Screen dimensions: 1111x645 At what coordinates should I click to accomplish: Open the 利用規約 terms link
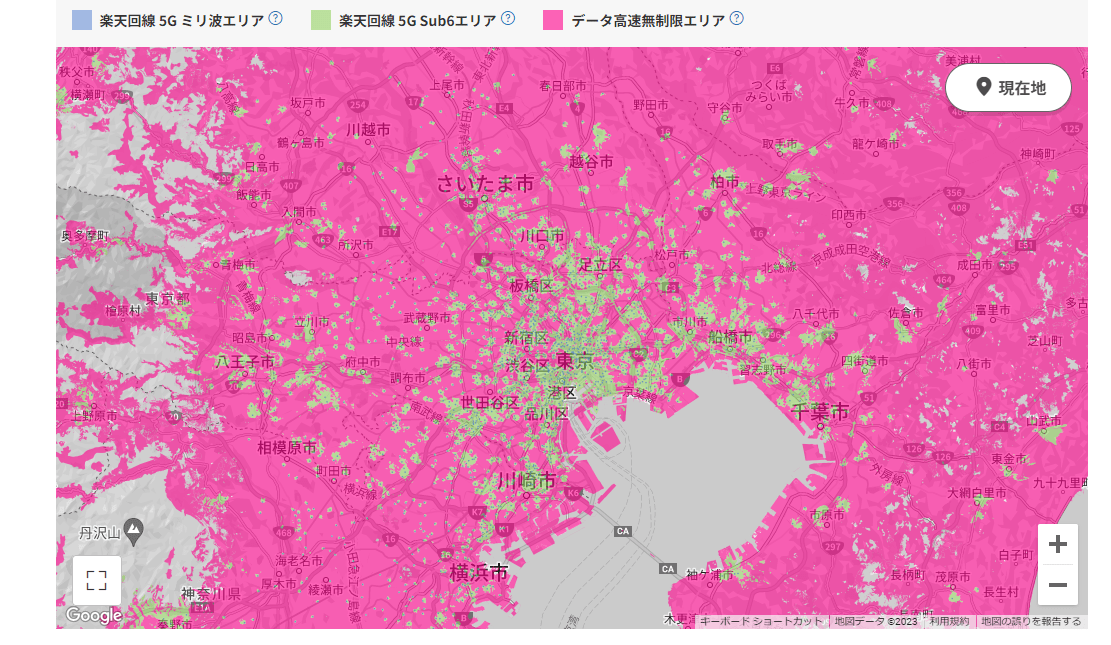(x=949, y=621)
